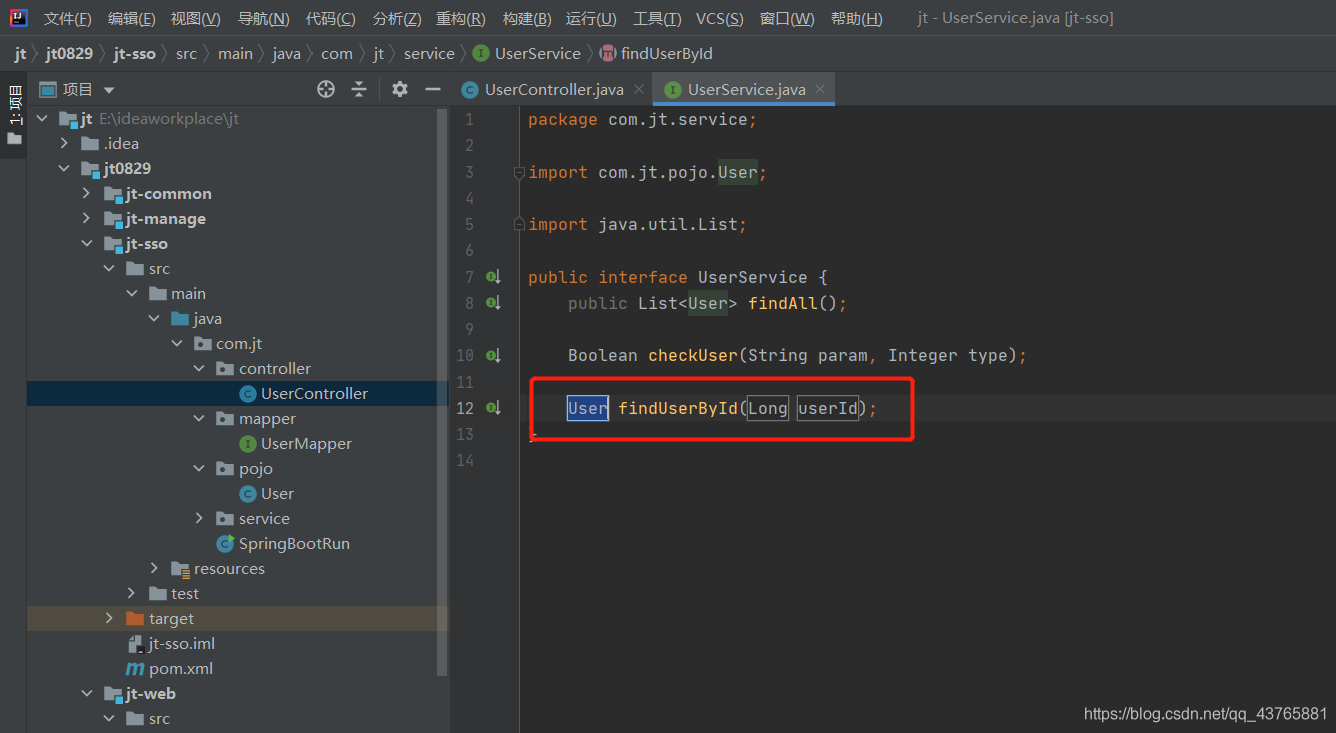Click the gutter implementation icon on line 7

493,277
